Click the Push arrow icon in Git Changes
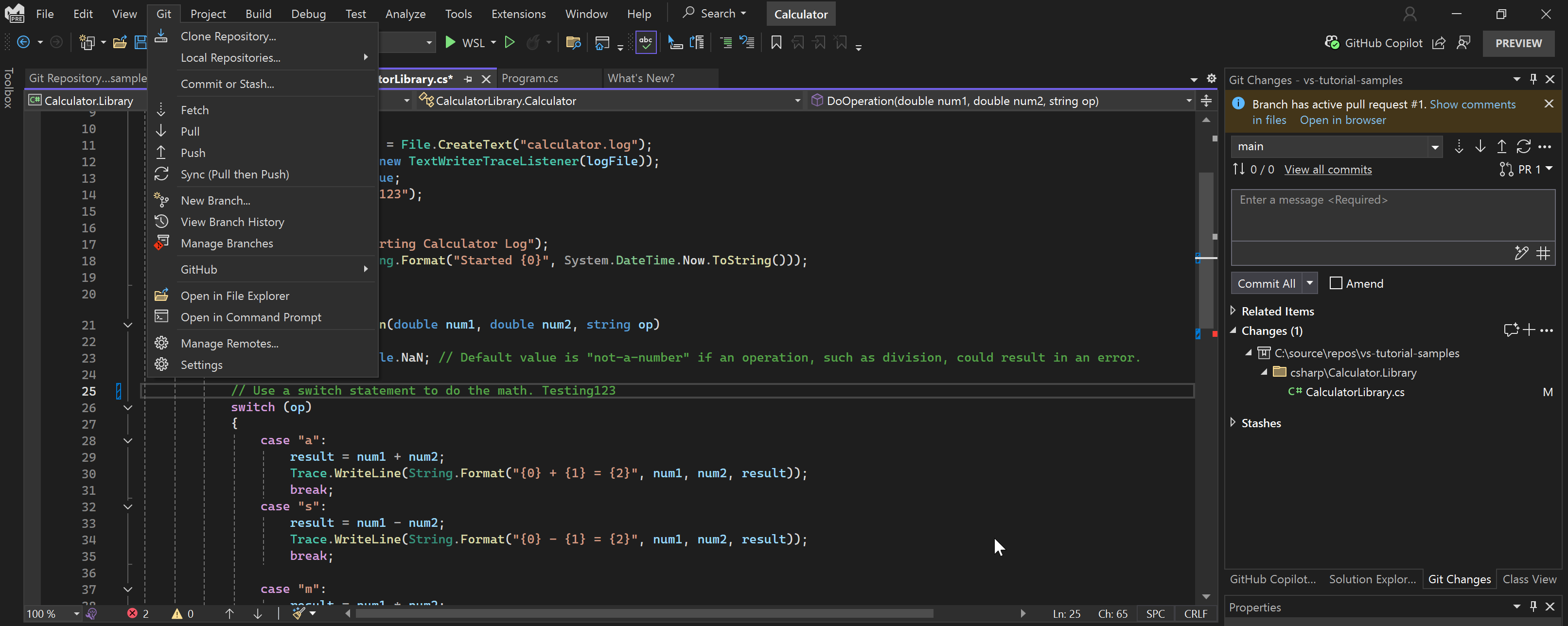Screen dimensions: 1568x626 tap(1501, 146)
